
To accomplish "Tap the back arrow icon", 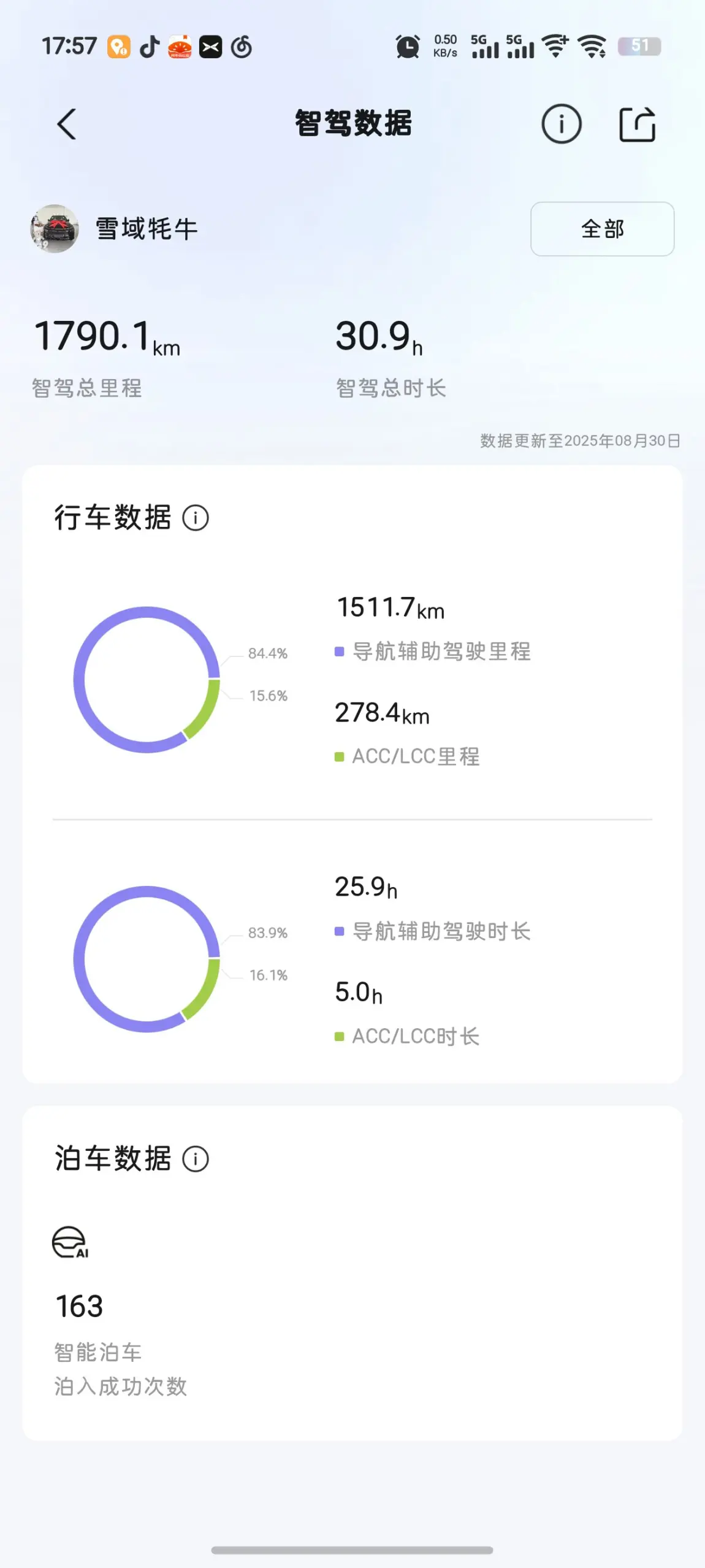I will coord(67,124).
